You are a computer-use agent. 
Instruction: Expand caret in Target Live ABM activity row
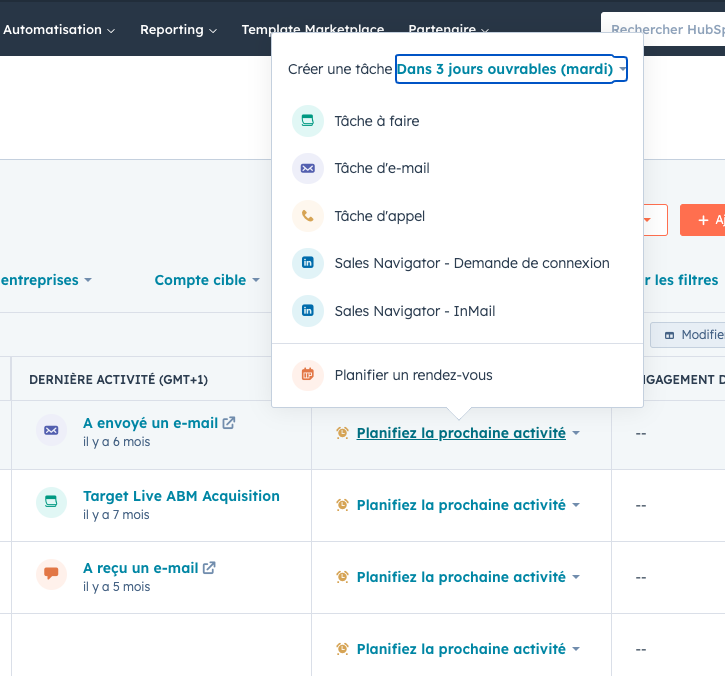(576, 505)
